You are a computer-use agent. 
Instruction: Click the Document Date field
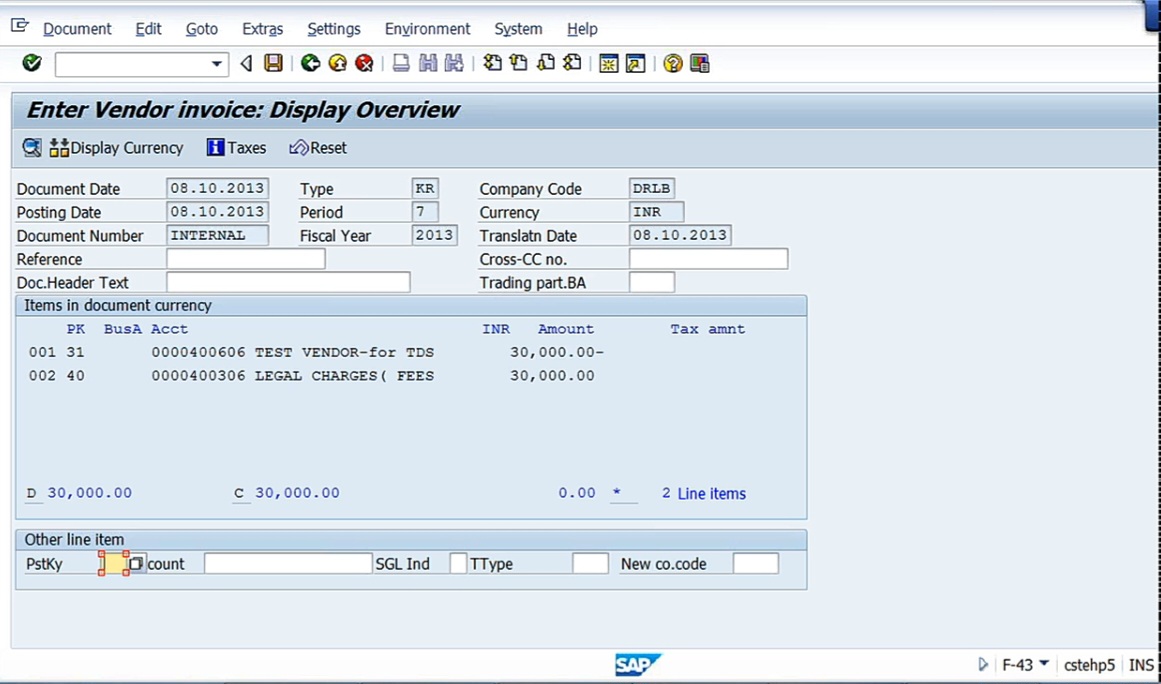218,188
